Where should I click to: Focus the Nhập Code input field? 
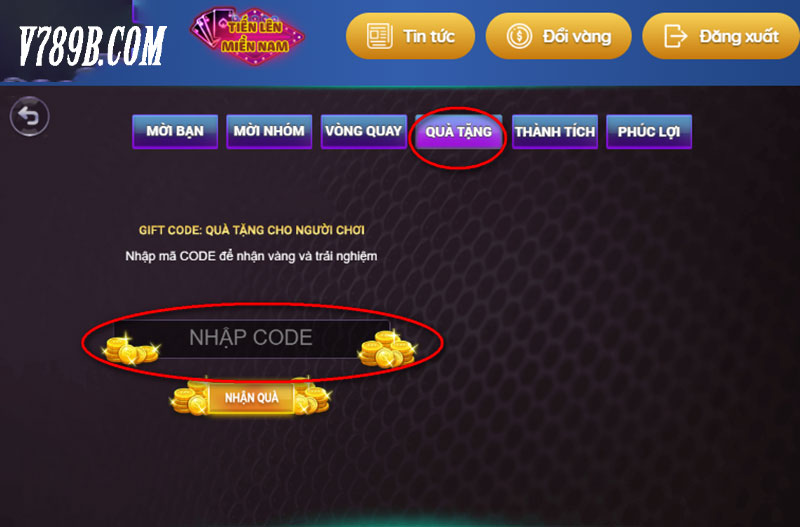point(251,338)
